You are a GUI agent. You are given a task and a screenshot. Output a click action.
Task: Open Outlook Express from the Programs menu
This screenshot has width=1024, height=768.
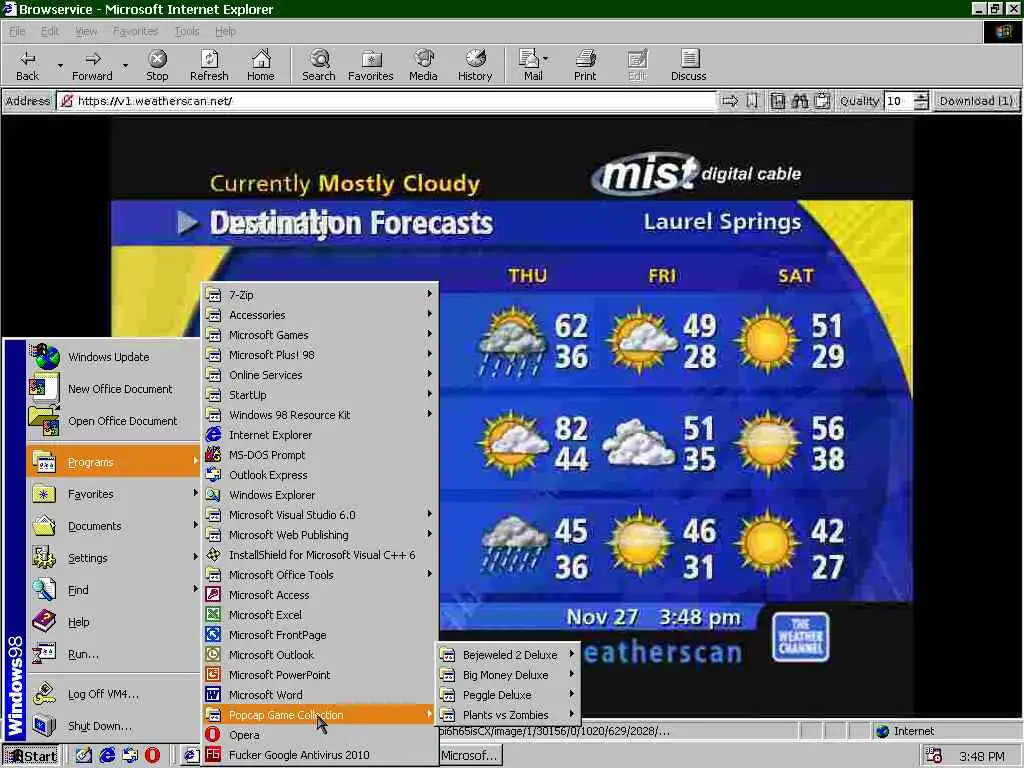click(x=320, y=475)
